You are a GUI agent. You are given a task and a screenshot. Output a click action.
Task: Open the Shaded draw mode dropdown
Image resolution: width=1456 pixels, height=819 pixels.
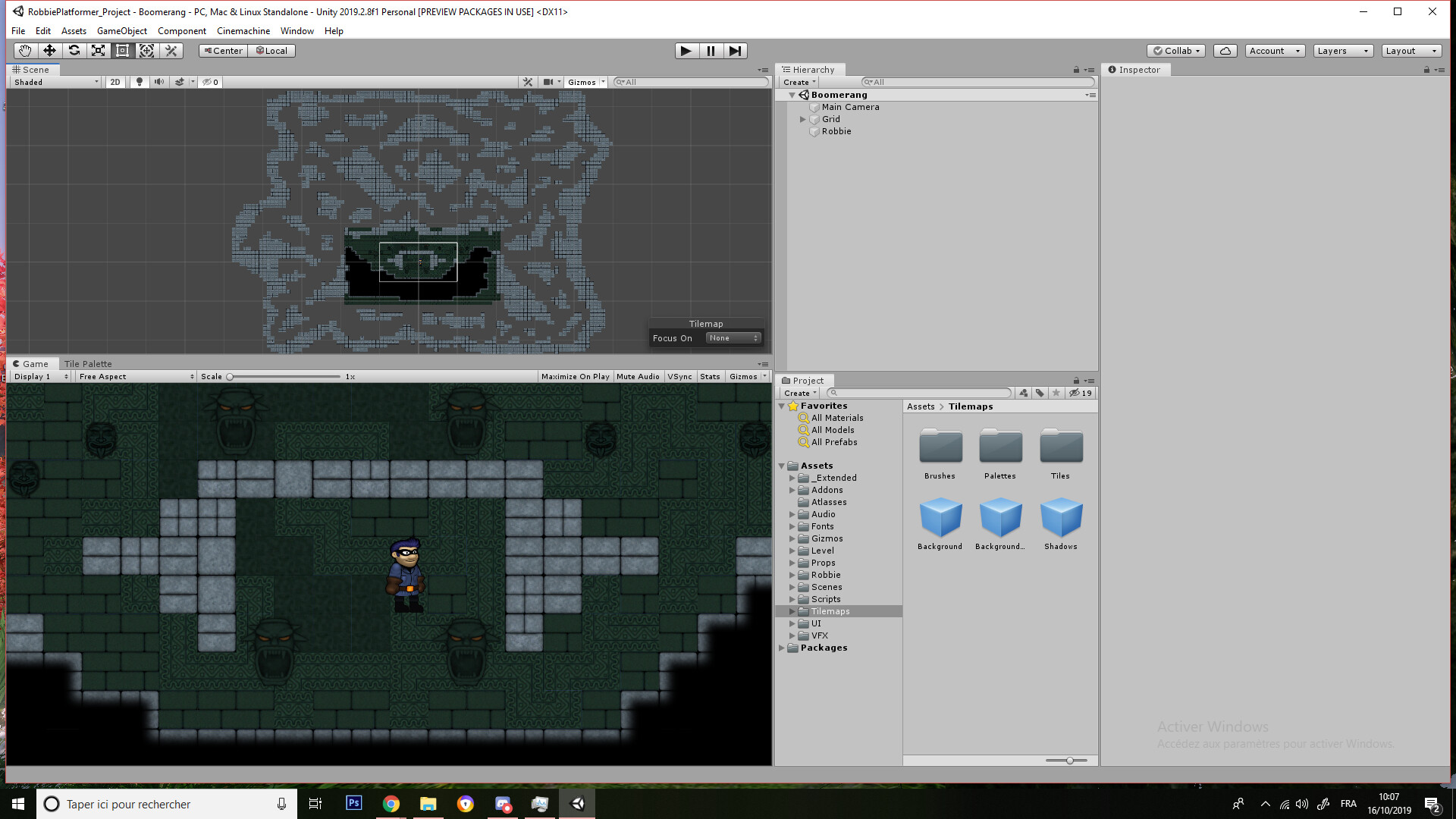(x=56, y=82)
